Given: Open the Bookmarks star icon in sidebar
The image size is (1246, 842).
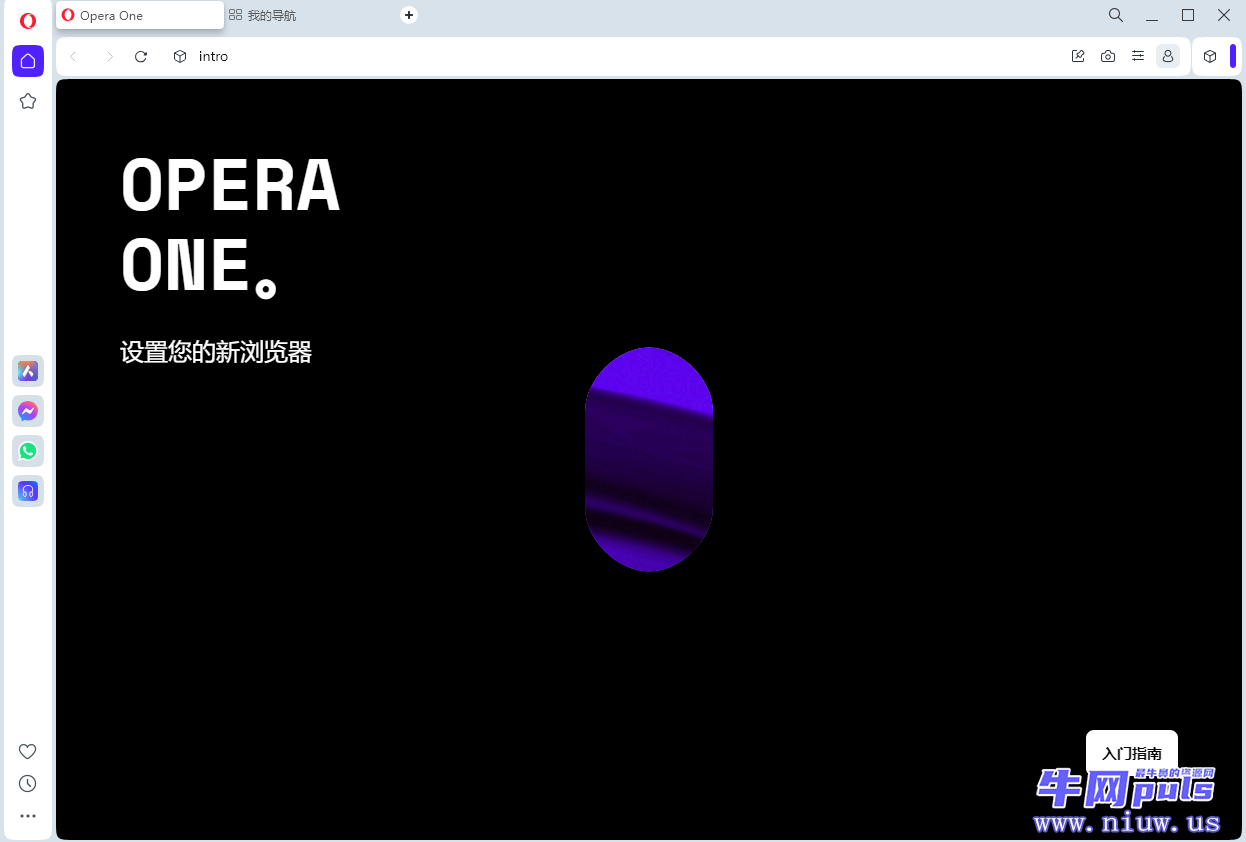Looking at the screenshot, I should tap(28, 101).
